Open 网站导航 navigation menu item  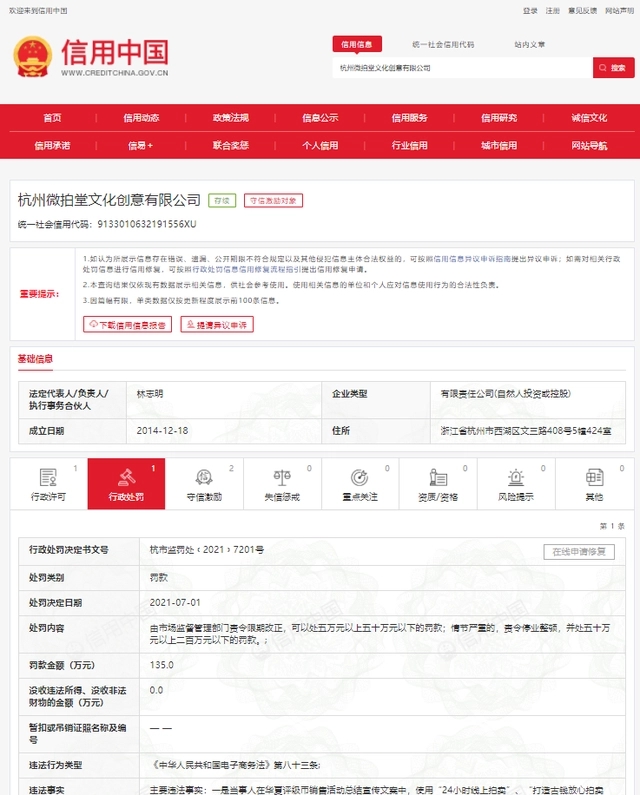pyautogui.click(x=589, y=146)
